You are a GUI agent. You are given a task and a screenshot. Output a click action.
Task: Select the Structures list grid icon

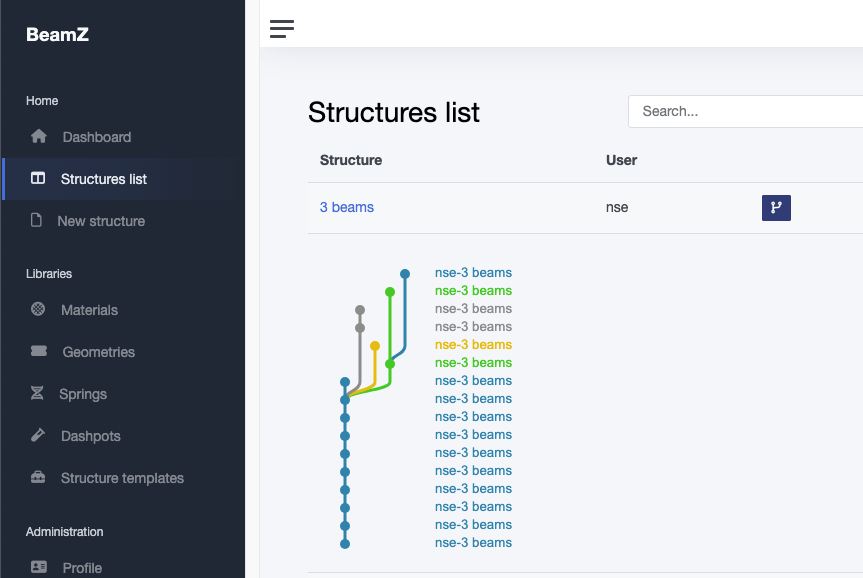37,179
